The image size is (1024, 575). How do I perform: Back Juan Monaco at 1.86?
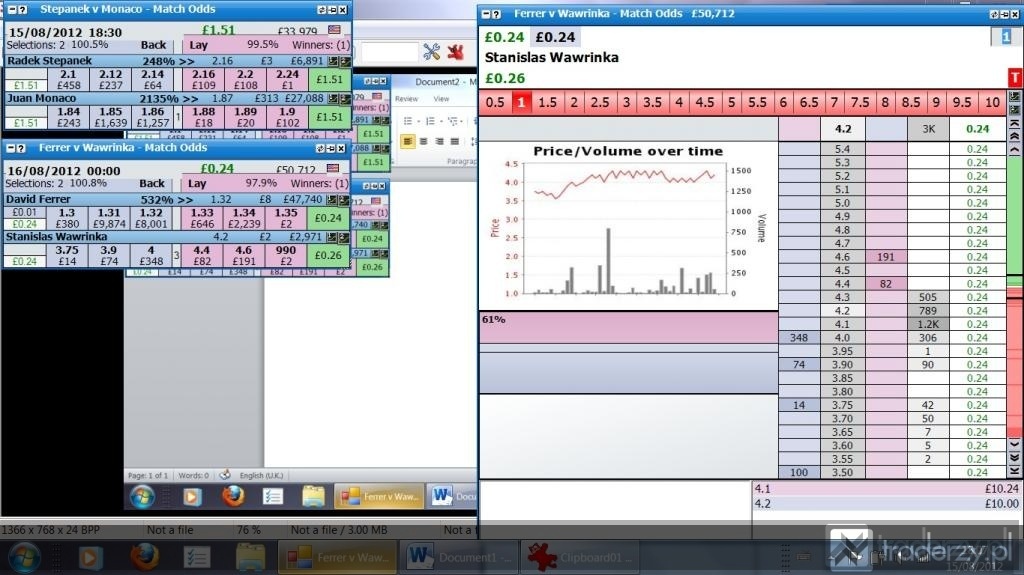[x=153, y=117]
